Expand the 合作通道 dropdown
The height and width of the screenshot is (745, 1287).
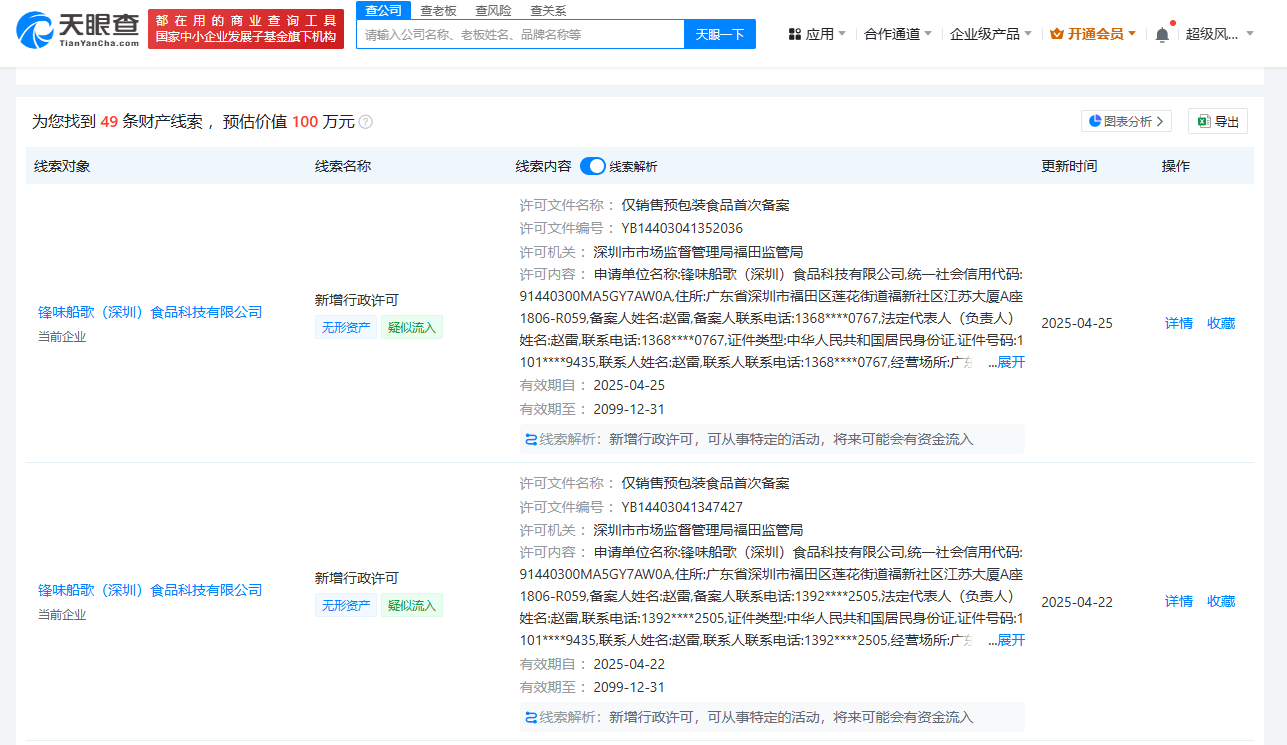[x=898, y=34]
